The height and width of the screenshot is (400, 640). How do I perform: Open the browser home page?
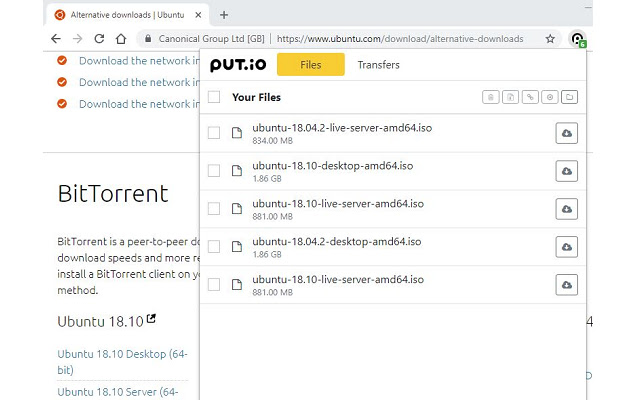121,39
